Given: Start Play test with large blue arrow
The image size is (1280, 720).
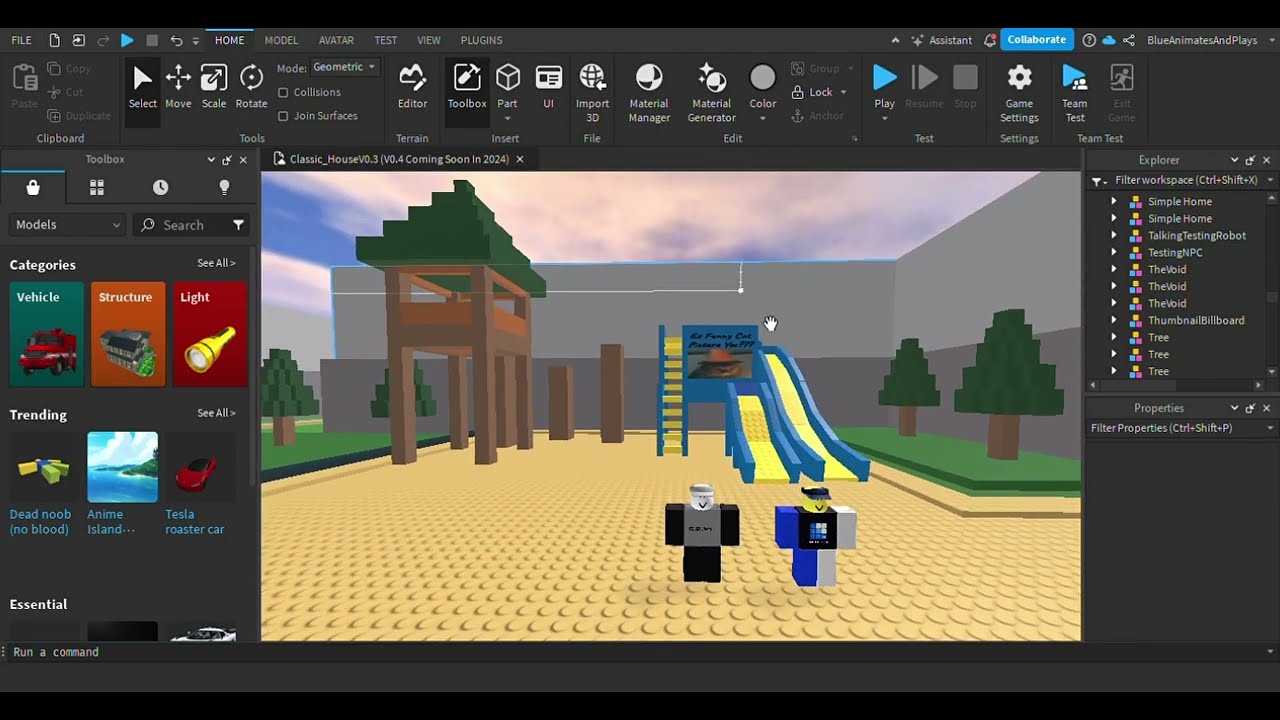Looking at the screenshot, I should tap(884, 76).
